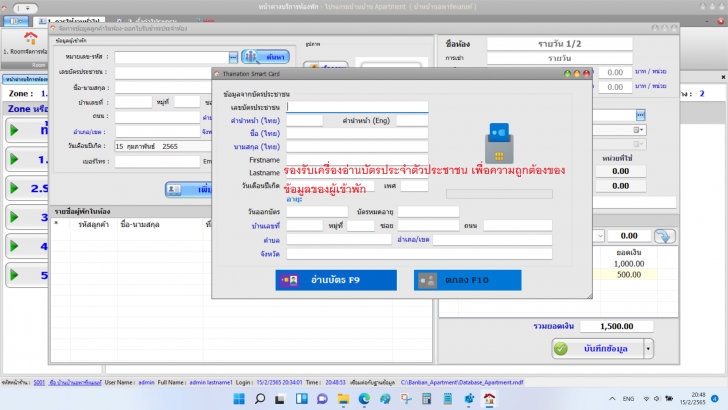Click the Apartment house app icon on the taskbar
This screenshot has width=728, height=410.
pyautogui.click(x=489, y=399)
